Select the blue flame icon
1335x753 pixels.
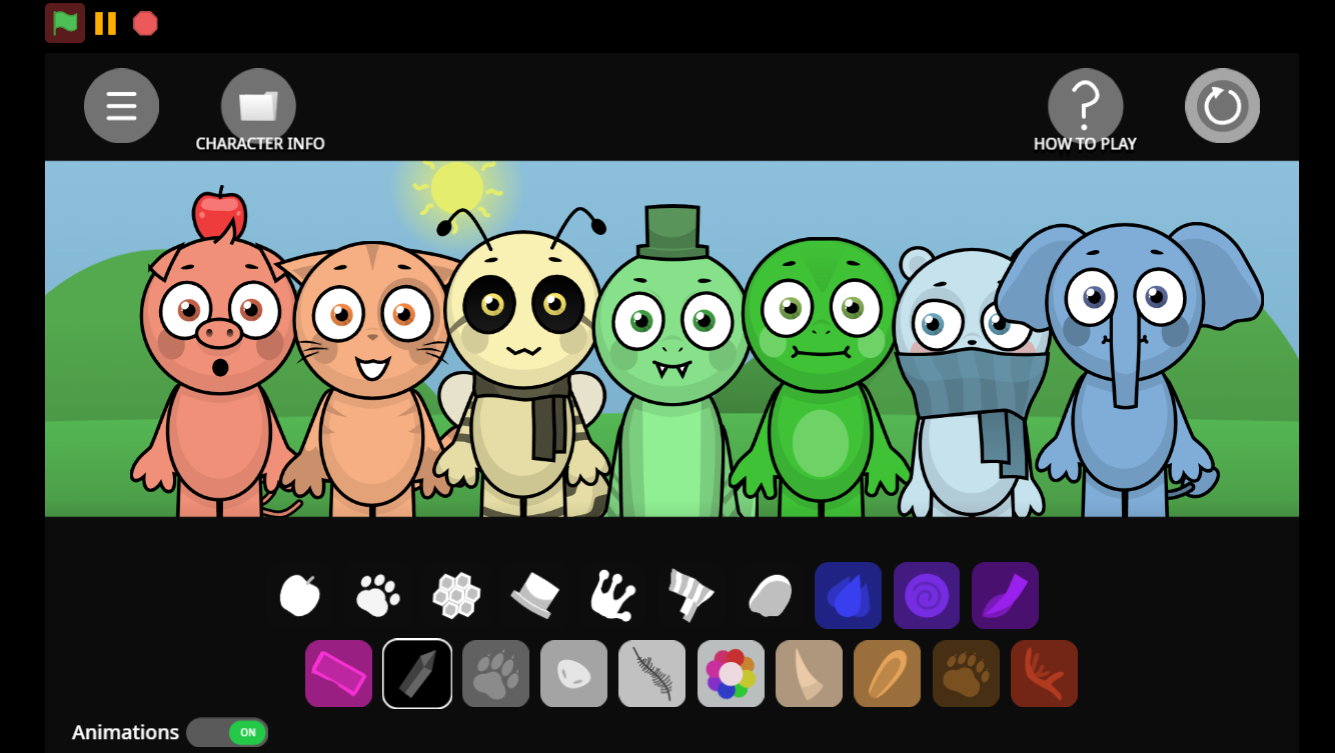pos(848,596)
